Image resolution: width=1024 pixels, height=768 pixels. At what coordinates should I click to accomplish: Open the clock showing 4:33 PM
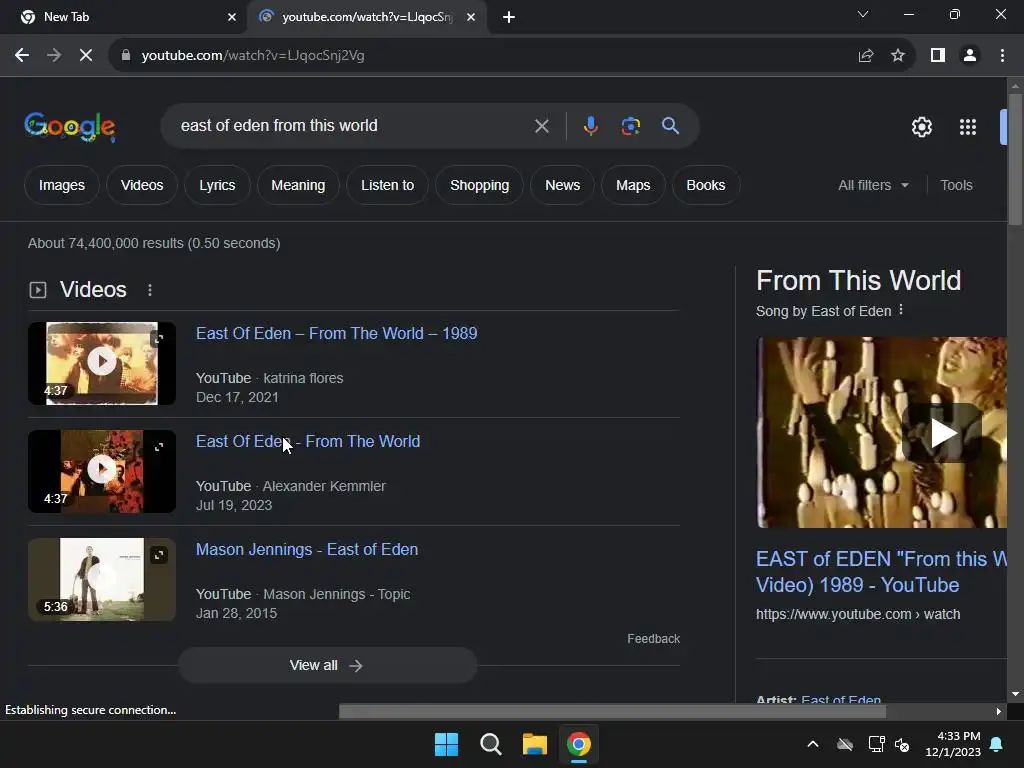coord(953,744)
